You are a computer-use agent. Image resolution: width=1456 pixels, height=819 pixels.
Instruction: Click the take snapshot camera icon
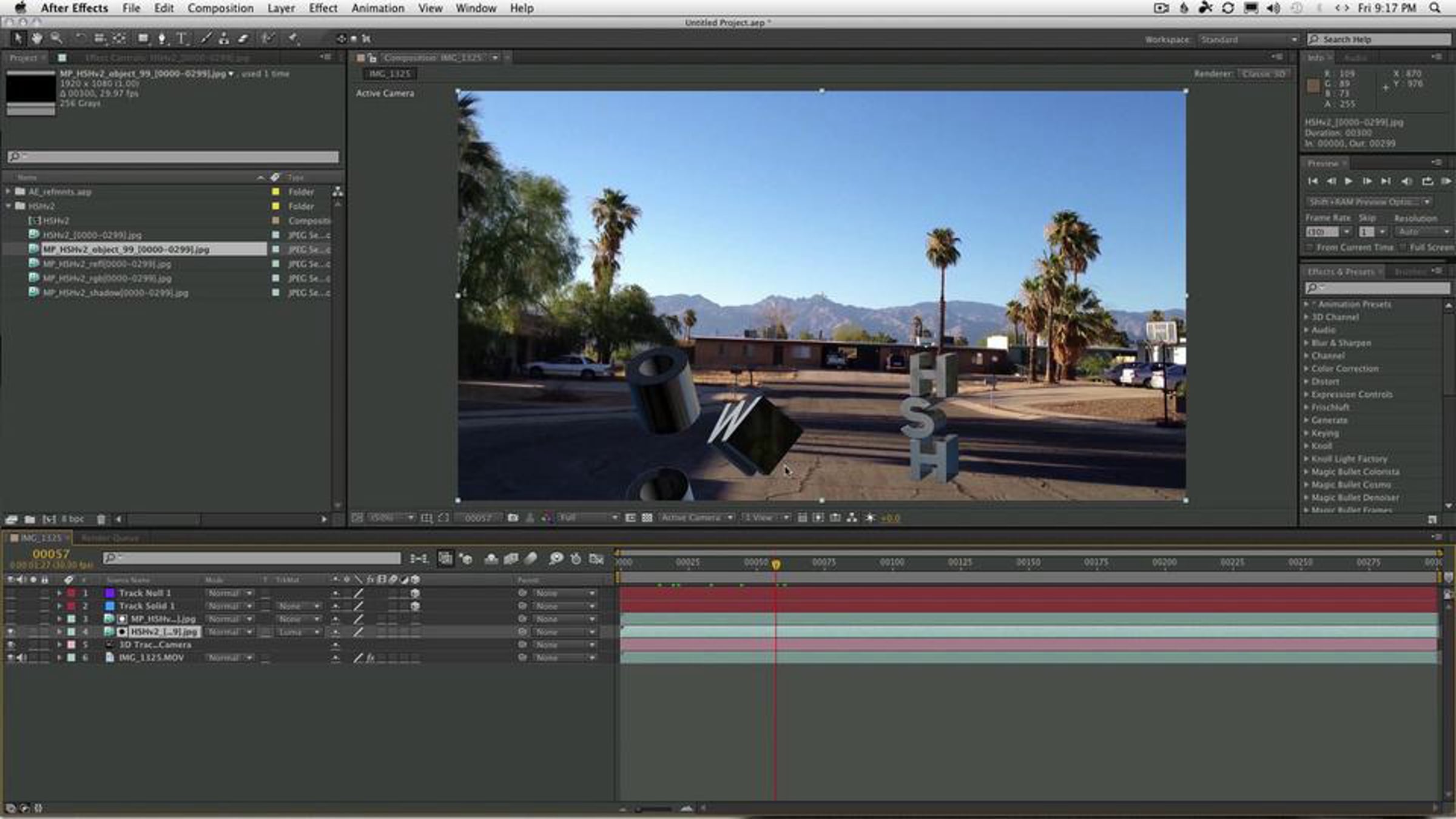[513, 517]
